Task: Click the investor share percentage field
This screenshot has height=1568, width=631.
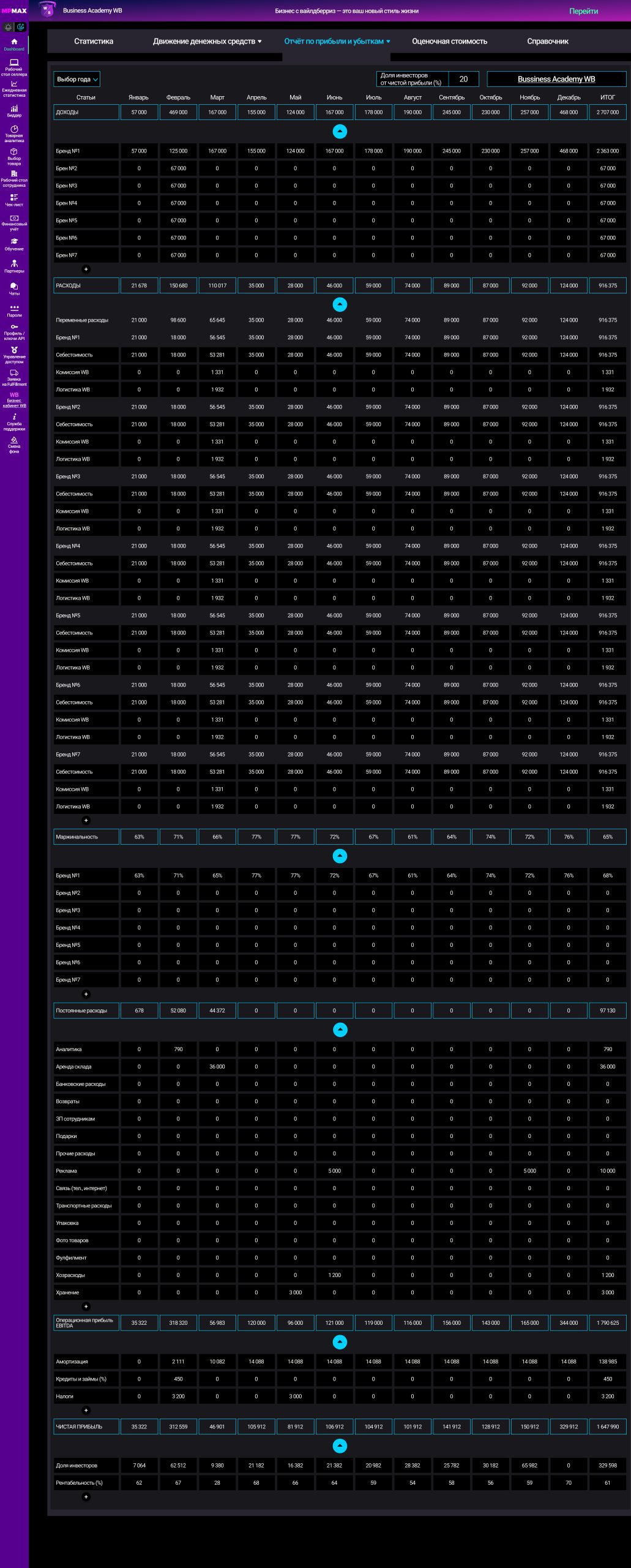Action: pos(463,79)
